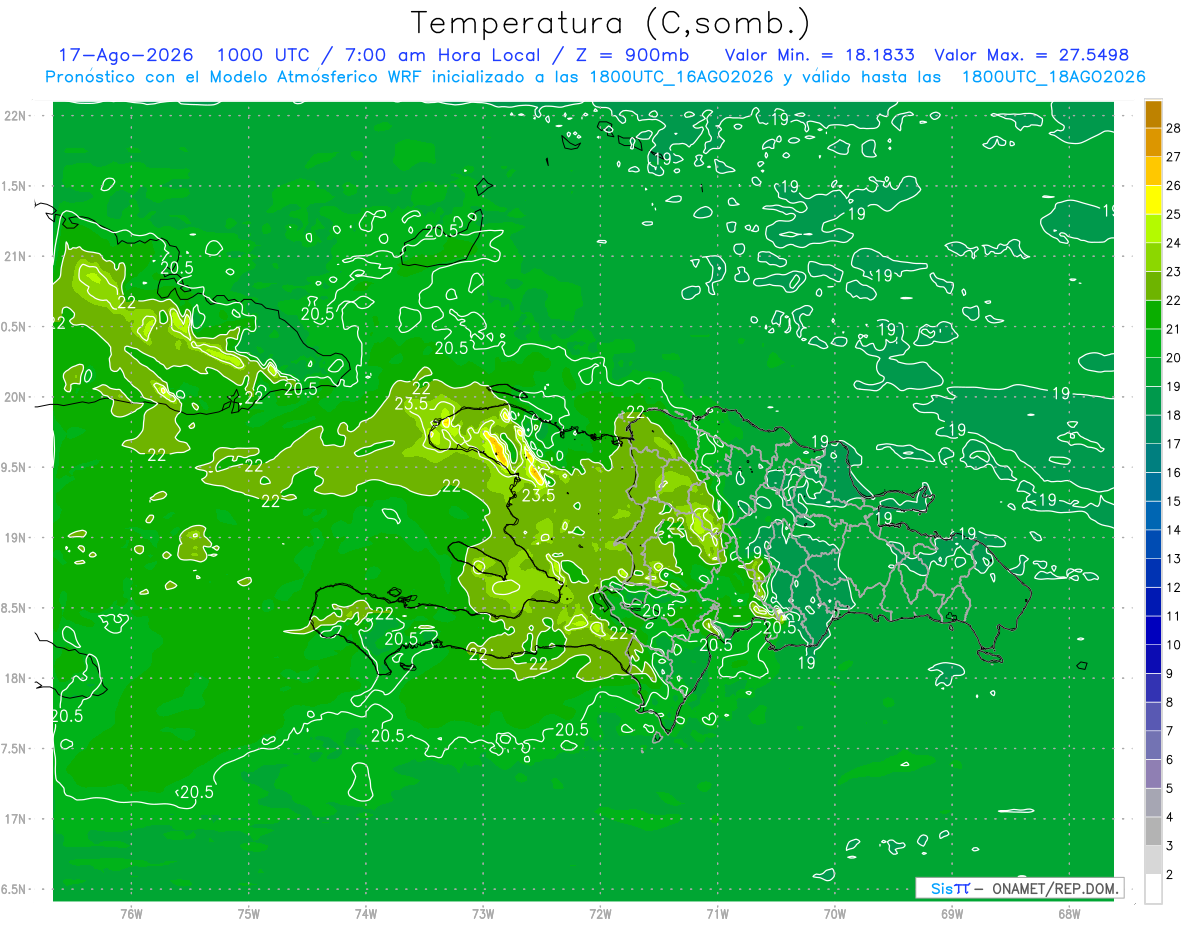1200x927 pixels.
Task: Click the orange color scale segment between 26 and 27
Action: point(1153,171)
